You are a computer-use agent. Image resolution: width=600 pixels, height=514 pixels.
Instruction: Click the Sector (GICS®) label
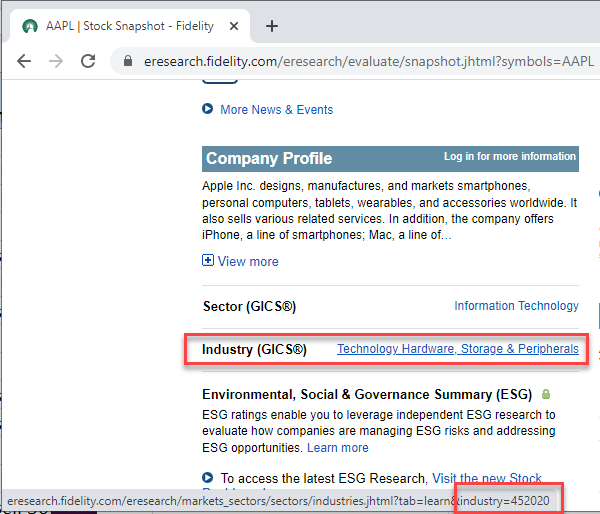(x=249, y=307)
